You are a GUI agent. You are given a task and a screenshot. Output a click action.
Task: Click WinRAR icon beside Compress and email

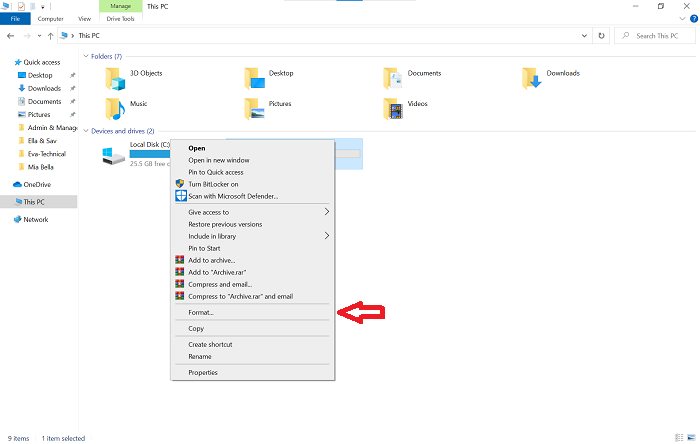point(180,284)
